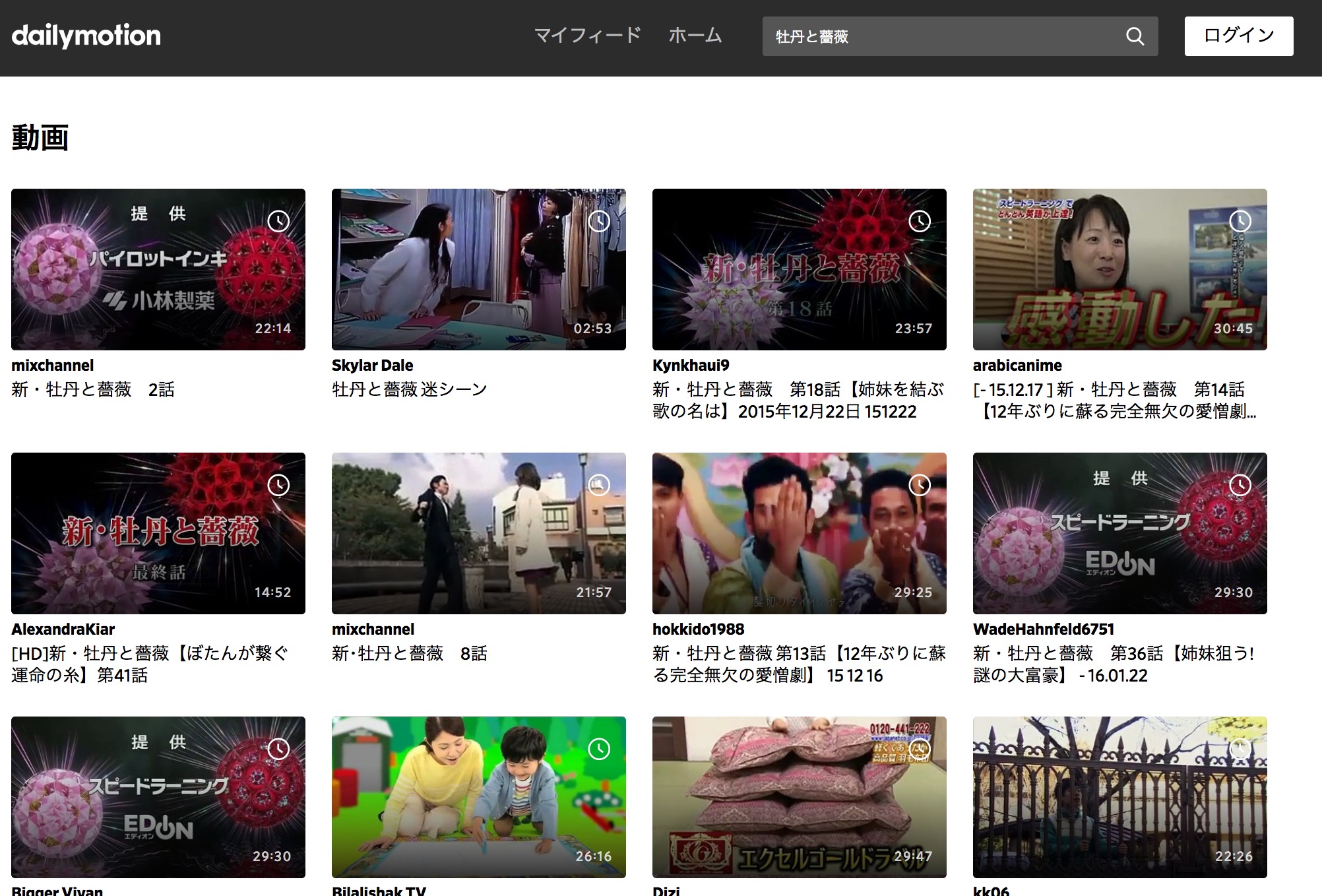1322x896 pixels.
Task: Open WadeHahnfeld6751 channel
Action: click(x=1044, y=629)
